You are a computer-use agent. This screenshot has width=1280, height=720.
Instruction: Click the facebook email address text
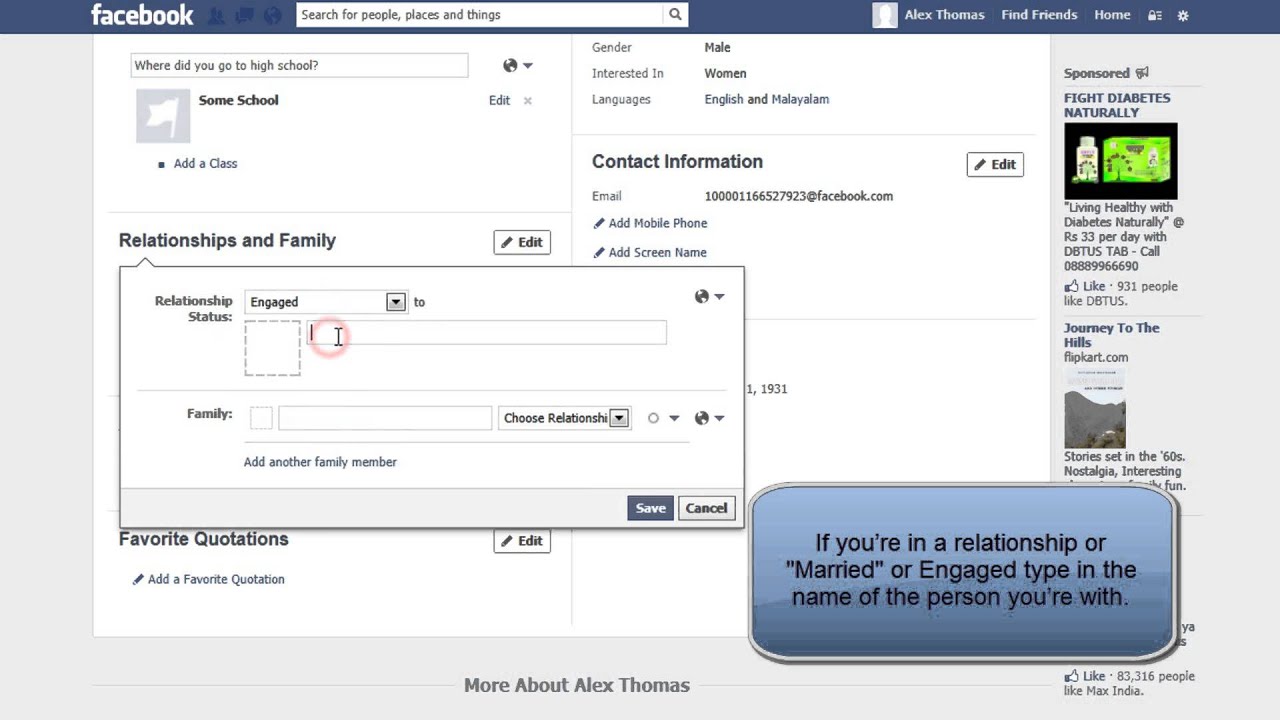[798, 196]
